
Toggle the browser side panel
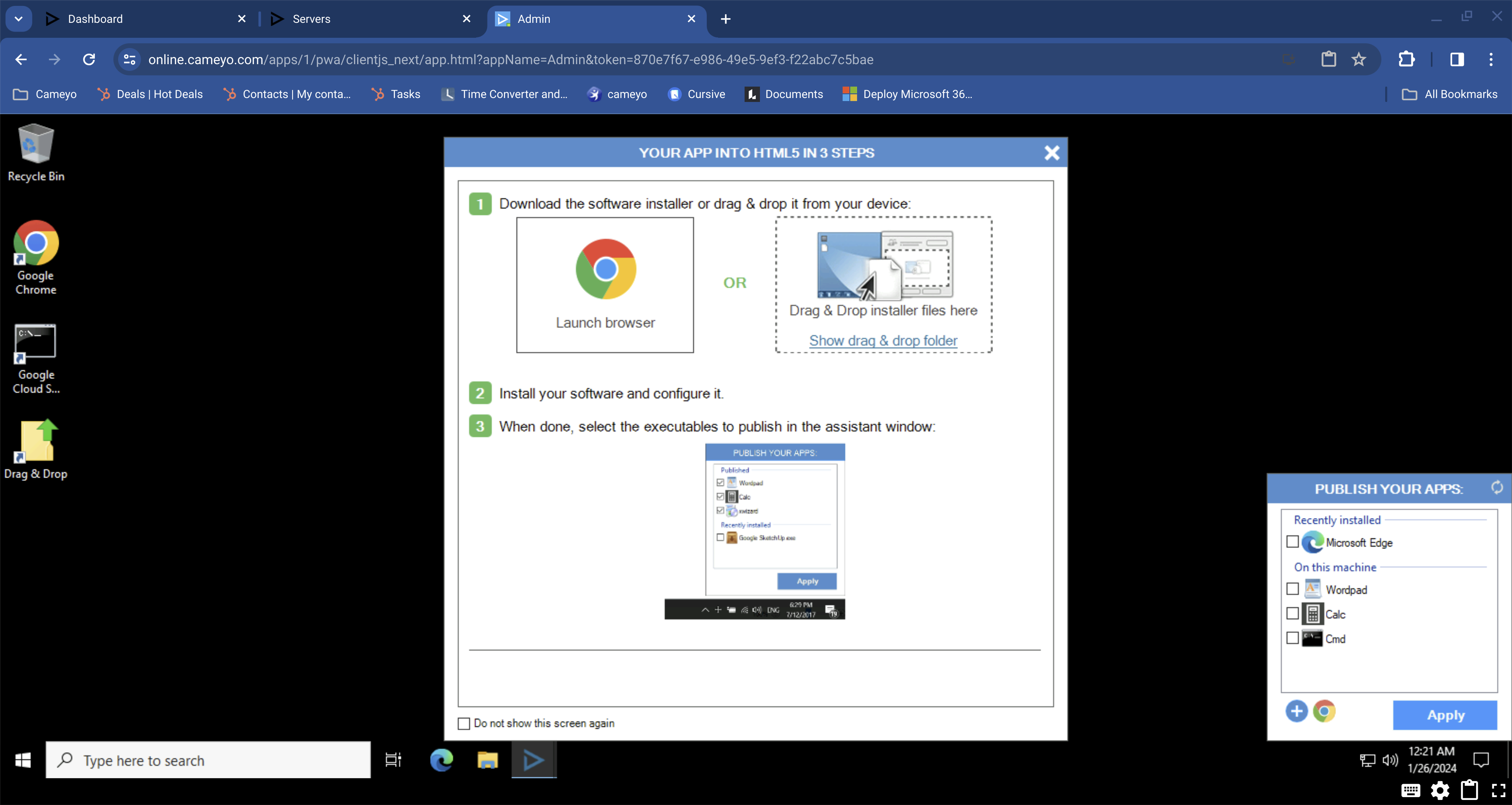[x=1457, y=59]
